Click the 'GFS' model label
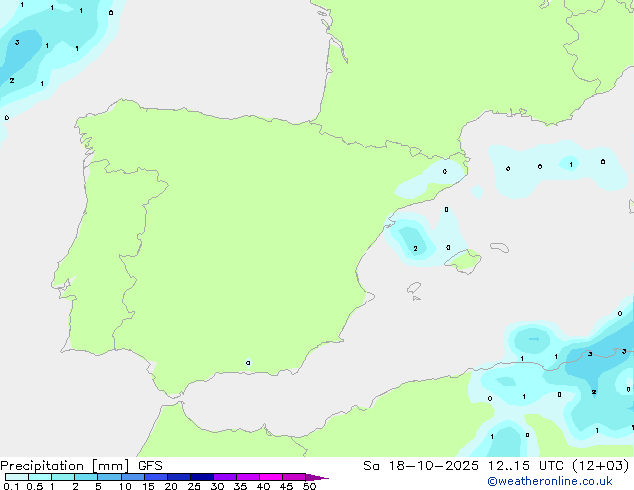The height and width of the screenshot is (490, 634). coord(150,466)
